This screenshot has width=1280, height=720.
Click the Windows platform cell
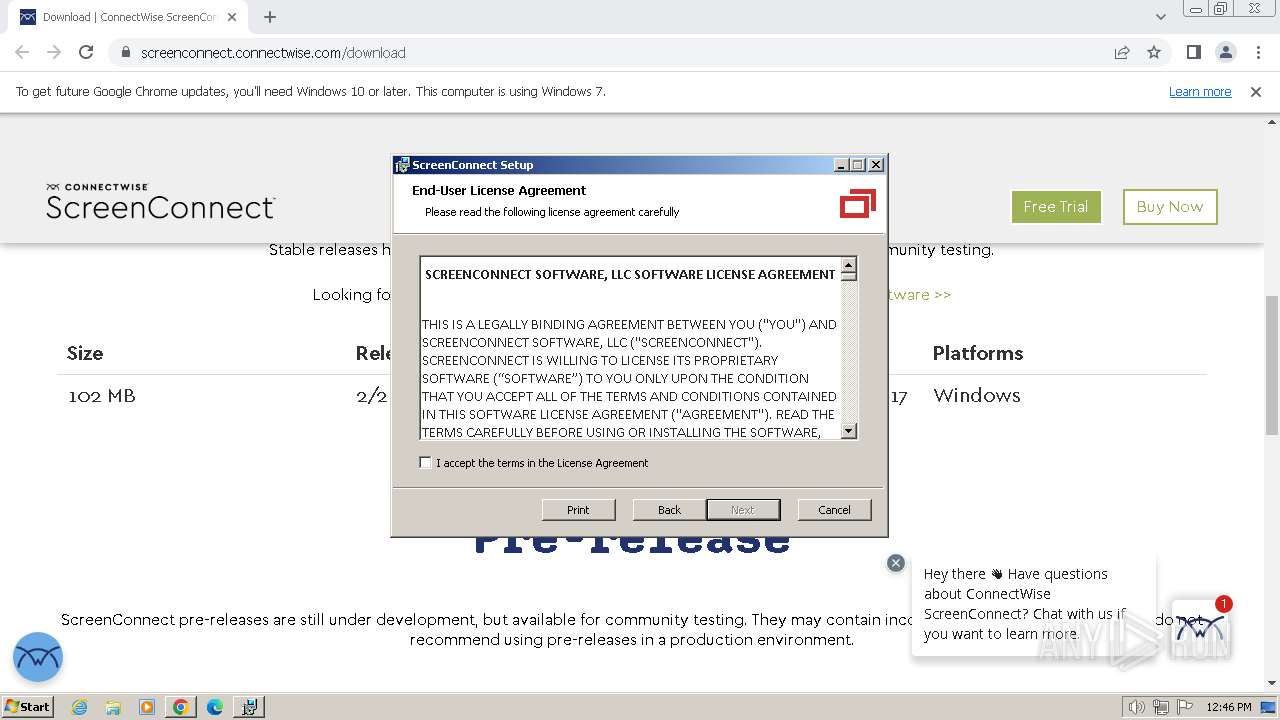tap(977, 396)
